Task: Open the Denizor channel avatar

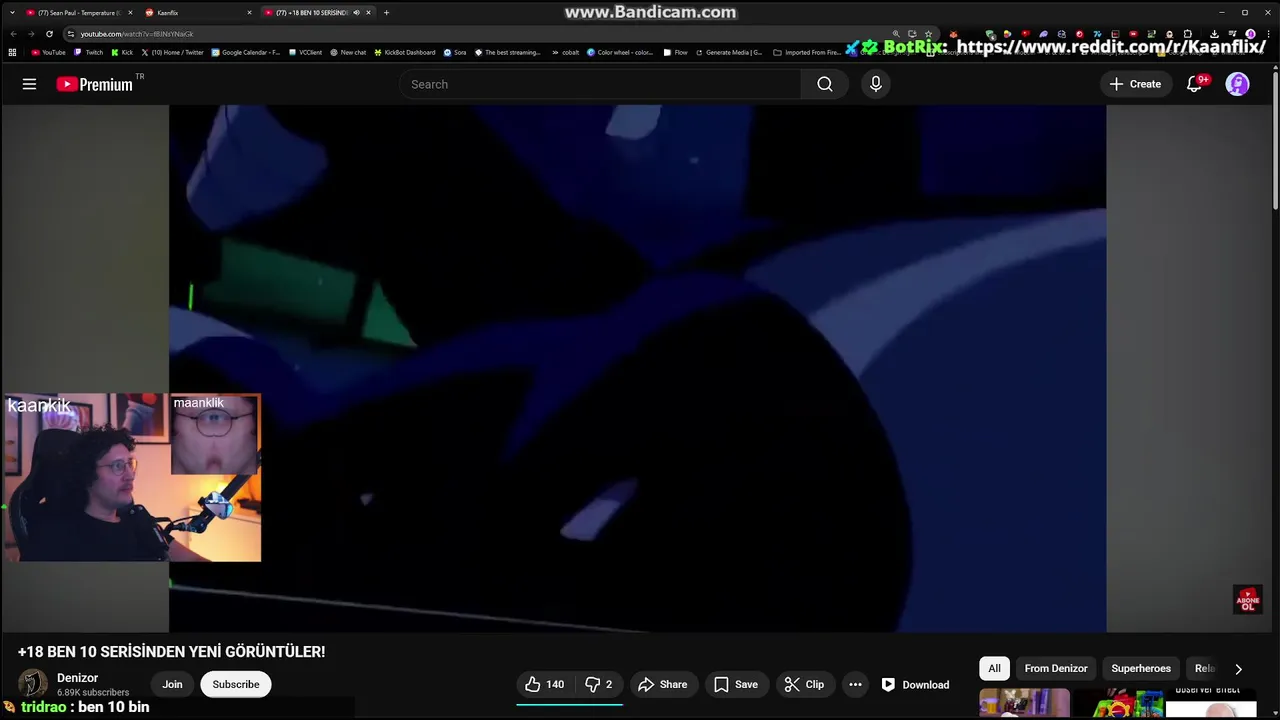Action: (x=33, y=683)
